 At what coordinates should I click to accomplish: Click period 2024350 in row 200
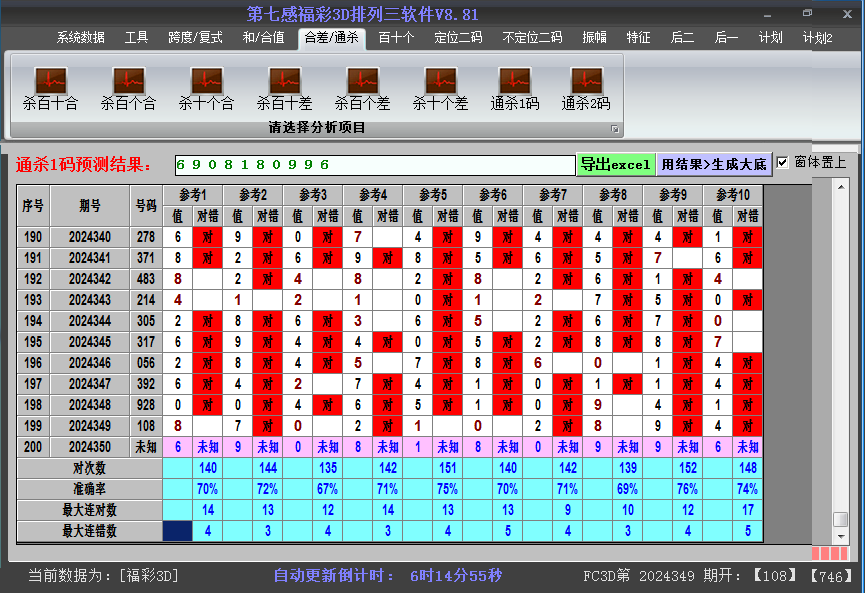pyautogui.click(x=90, y=447)
